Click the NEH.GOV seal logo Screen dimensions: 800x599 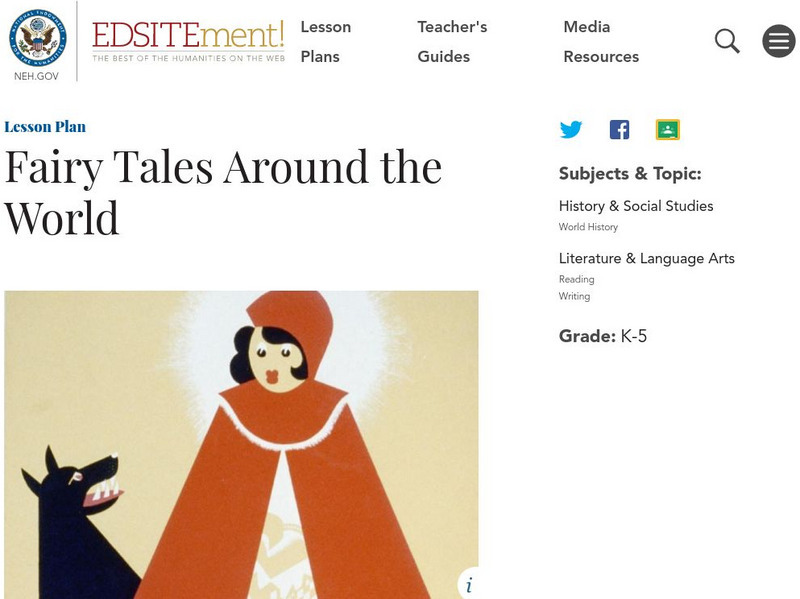click(38, 38)
